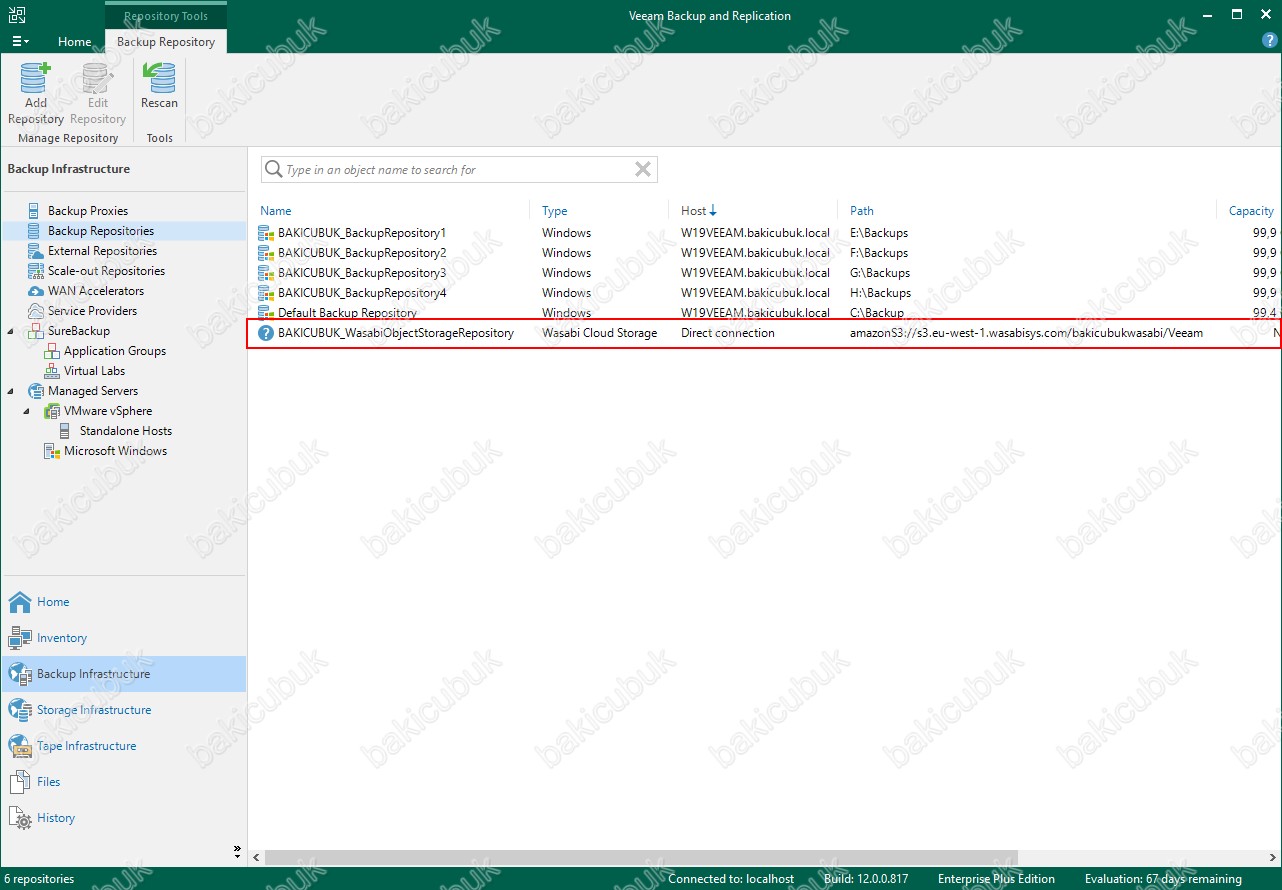Select BAKICUBUK_BackupRepository1 row
1282x890 pixels.
765,233
